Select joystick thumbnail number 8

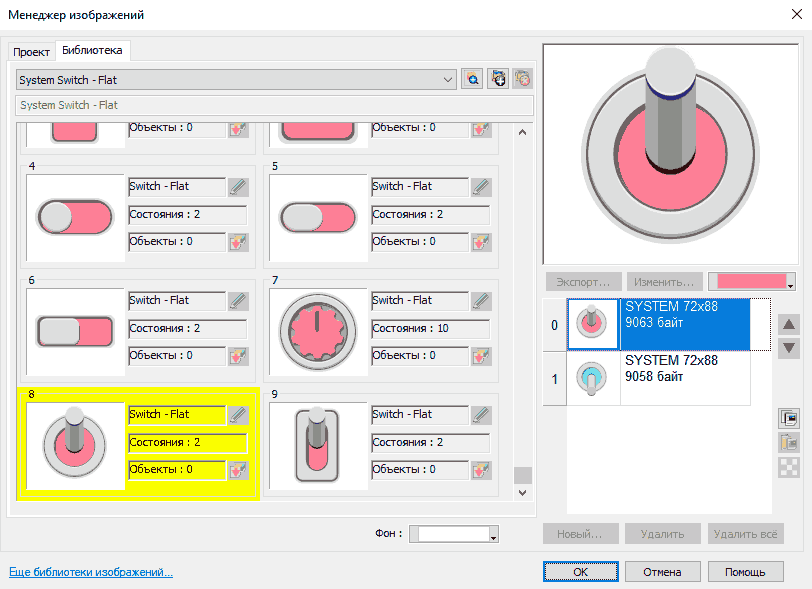click(x=76, y=446)
